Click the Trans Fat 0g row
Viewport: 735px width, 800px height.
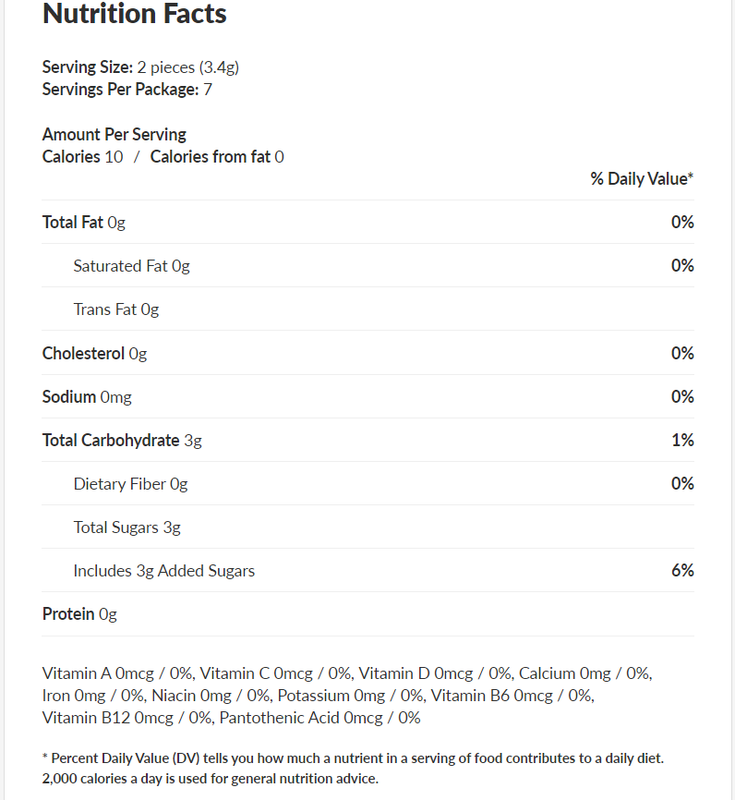[x=116, y=310]
